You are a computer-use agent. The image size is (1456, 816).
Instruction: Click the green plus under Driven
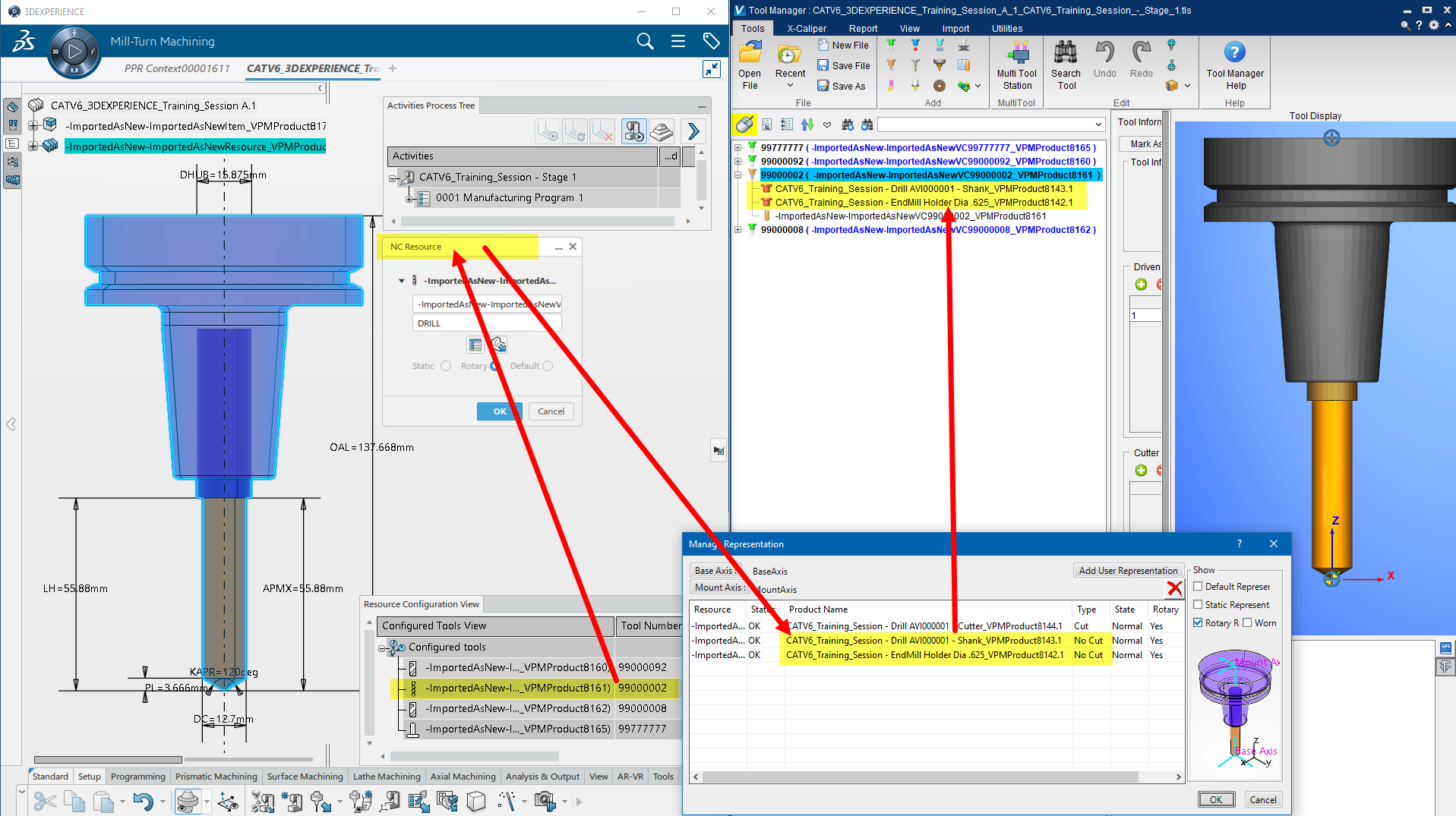click(1141, 285)
